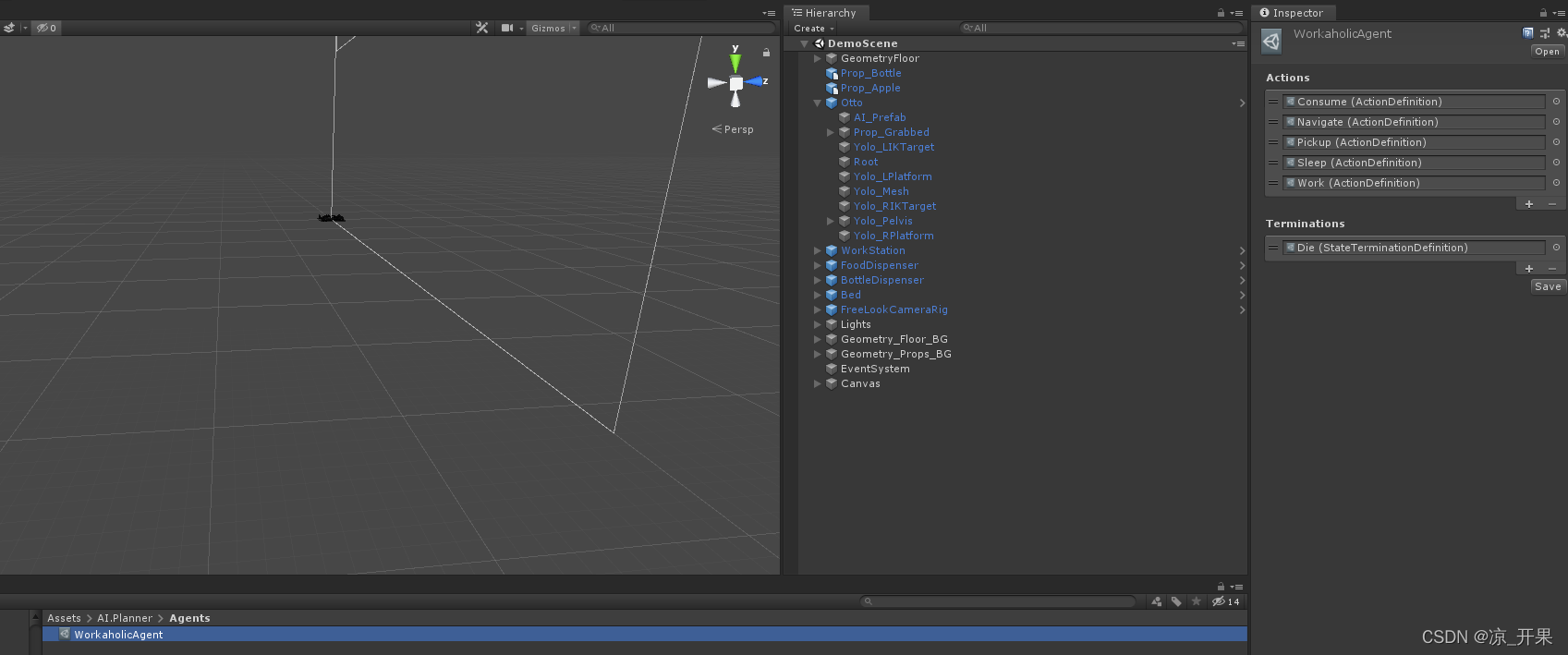Viewport: 1568px width, 655px height.
Task: Click the favorites star icon in Project
Action: click(x=1197, y=601)
